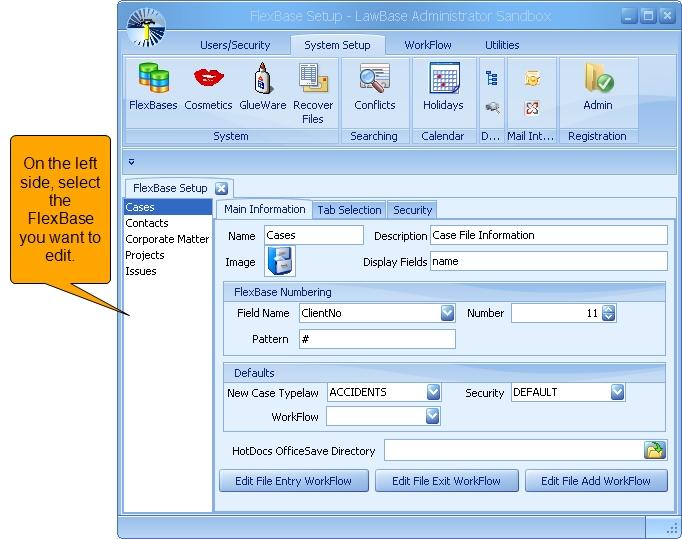Open the empty WorkFlow dropdown
Screen dimensions: 682x539
tap(432, 416)
